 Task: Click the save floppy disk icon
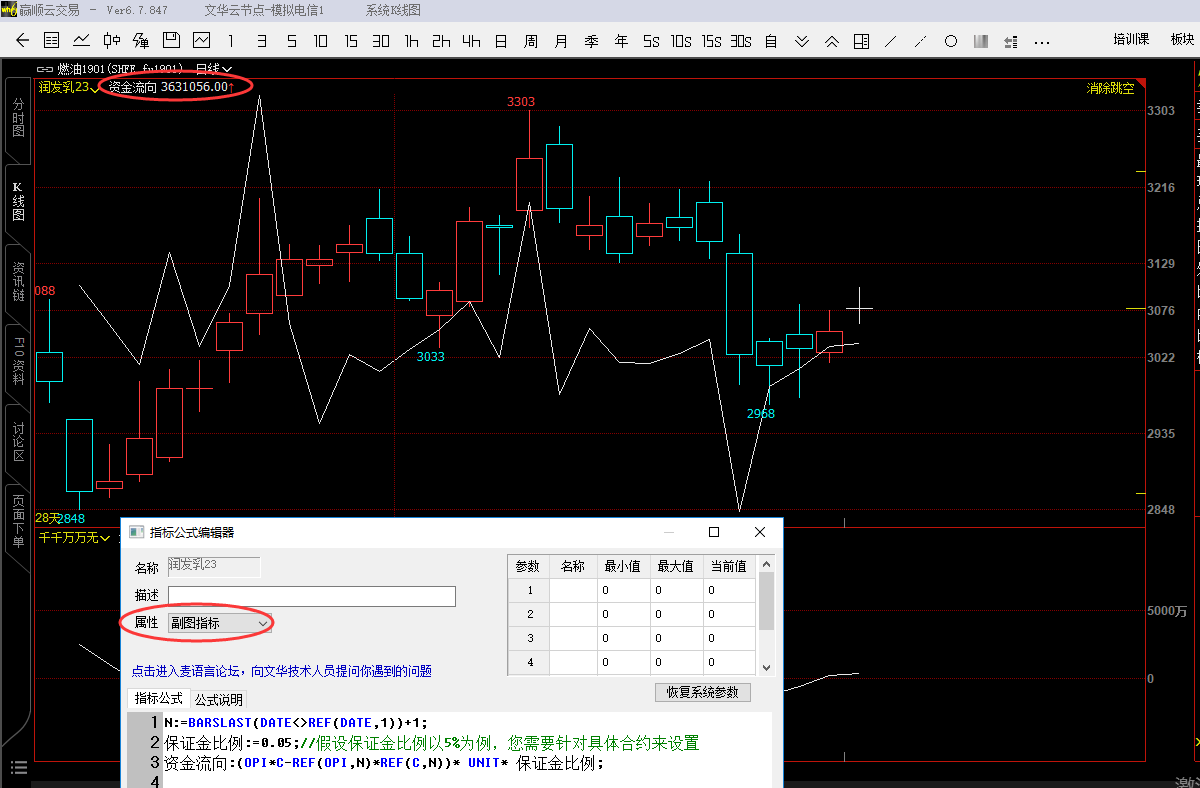[x=171, y=41]
